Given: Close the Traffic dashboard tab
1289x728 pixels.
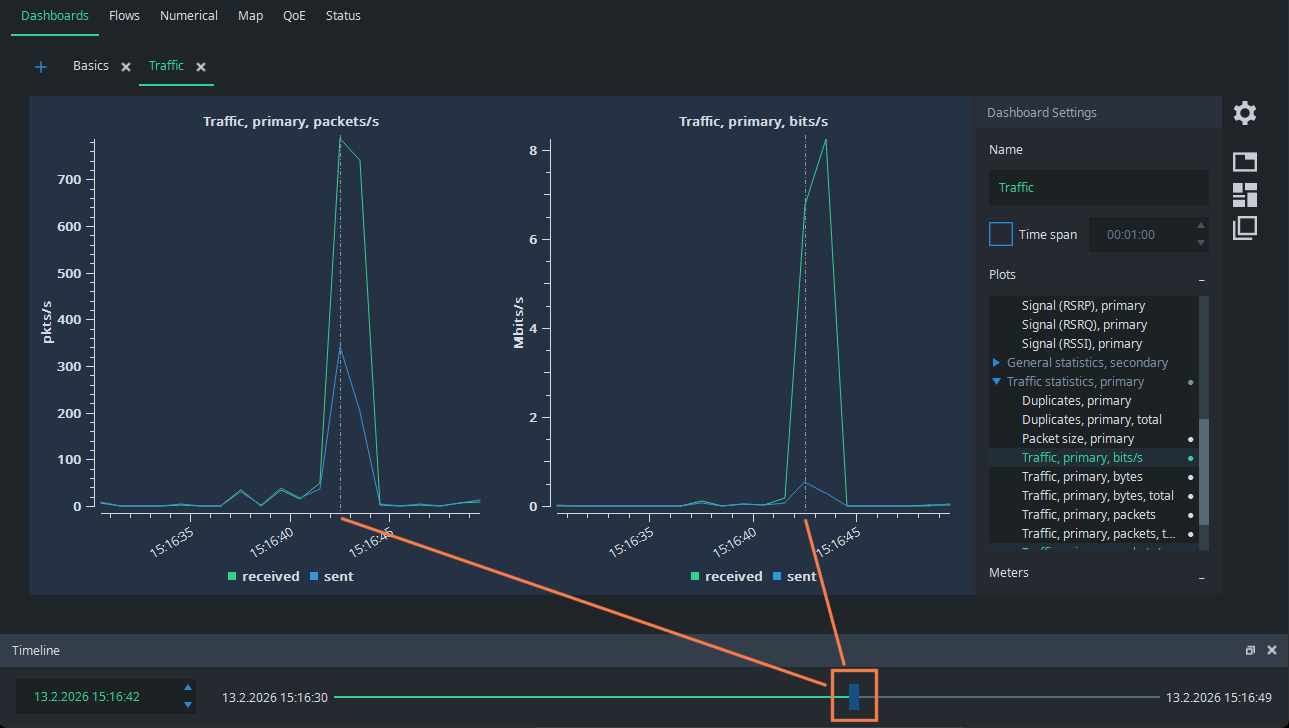Looking at the screenshot, I should pos(201,67).
